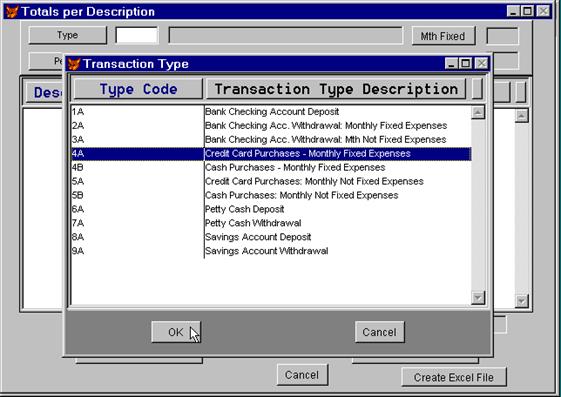
Task: Confirm selection with the OK button
Action: coord(176,332)
